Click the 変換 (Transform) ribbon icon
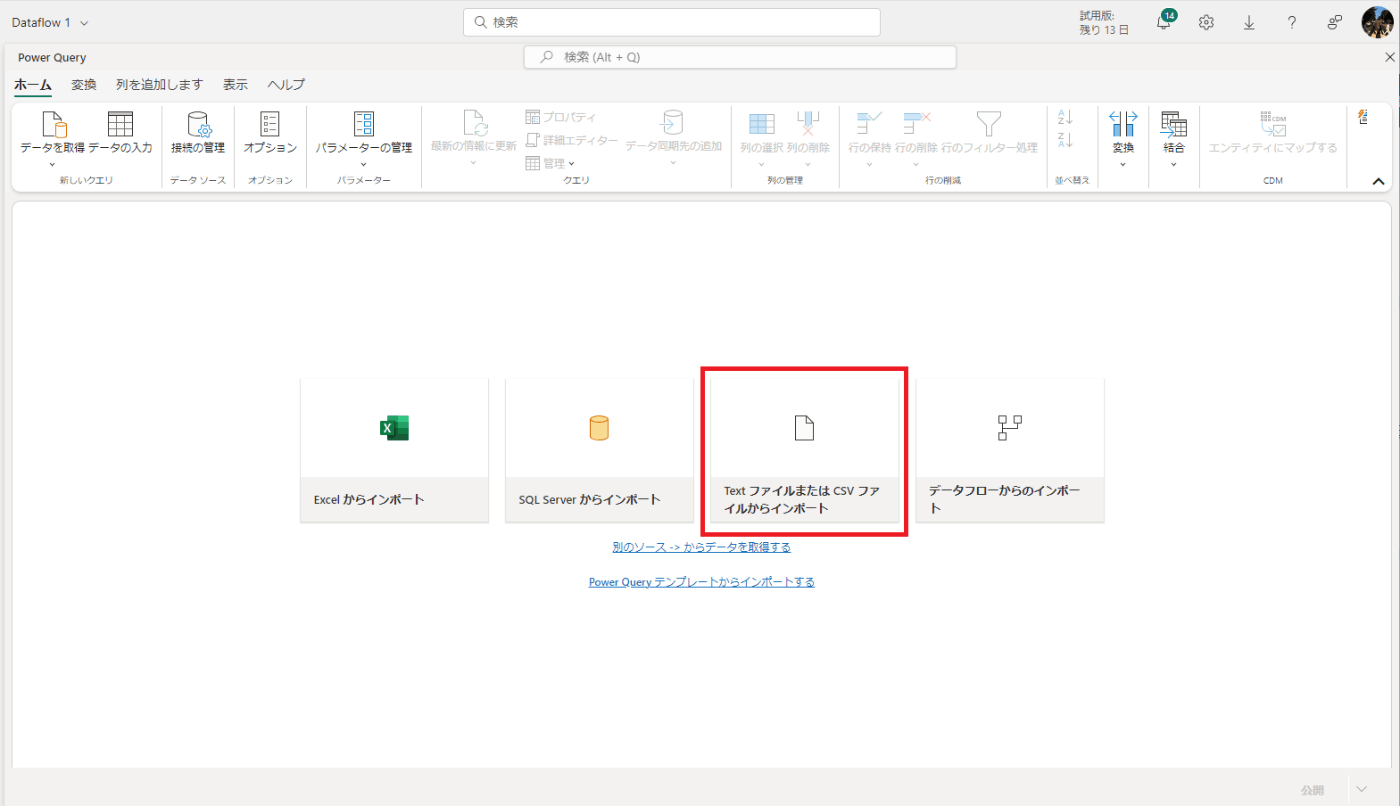This screenshot has height=806, width=1400. pyautogui.click(x=1123, y=124)
